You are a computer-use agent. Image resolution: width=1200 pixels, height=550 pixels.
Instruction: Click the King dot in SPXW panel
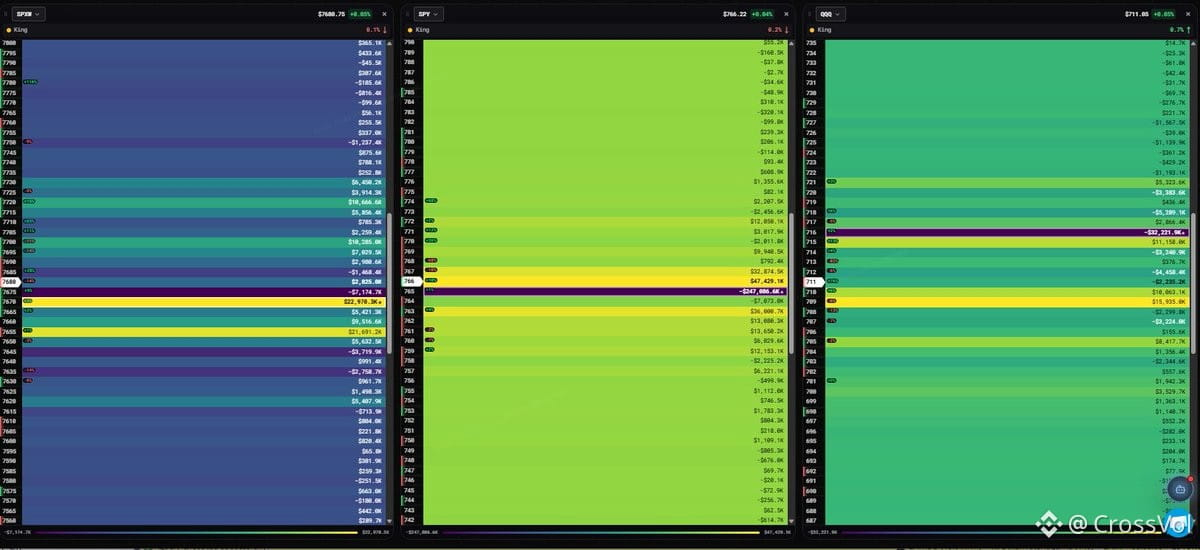[8, 31]
